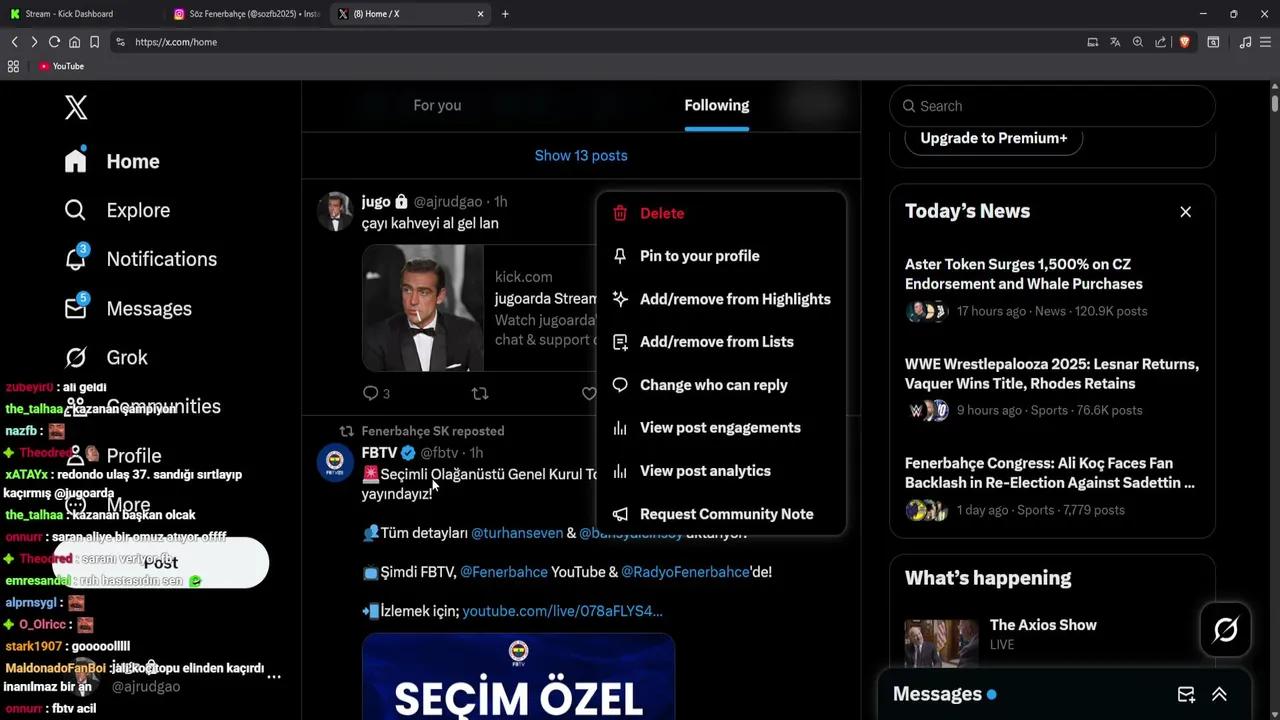Share this page using the share icon
1280x720 pixels.
(1161, 42)
